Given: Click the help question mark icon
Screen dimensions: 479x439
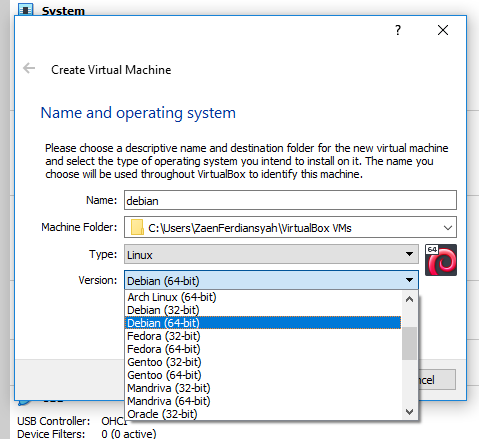Looking at the screenshot, I should coord(398,30).
